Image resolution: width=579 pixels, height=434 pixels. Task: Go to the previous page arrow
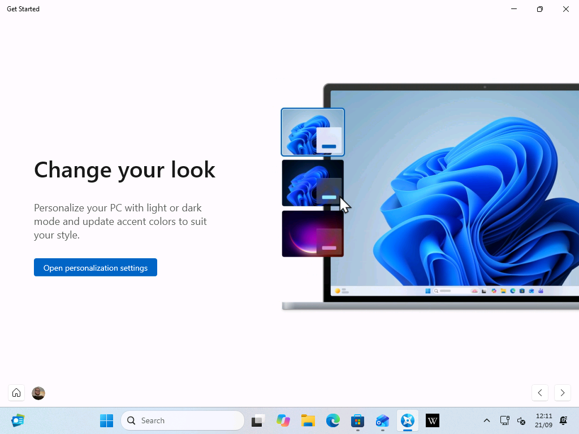coord(540,393)
